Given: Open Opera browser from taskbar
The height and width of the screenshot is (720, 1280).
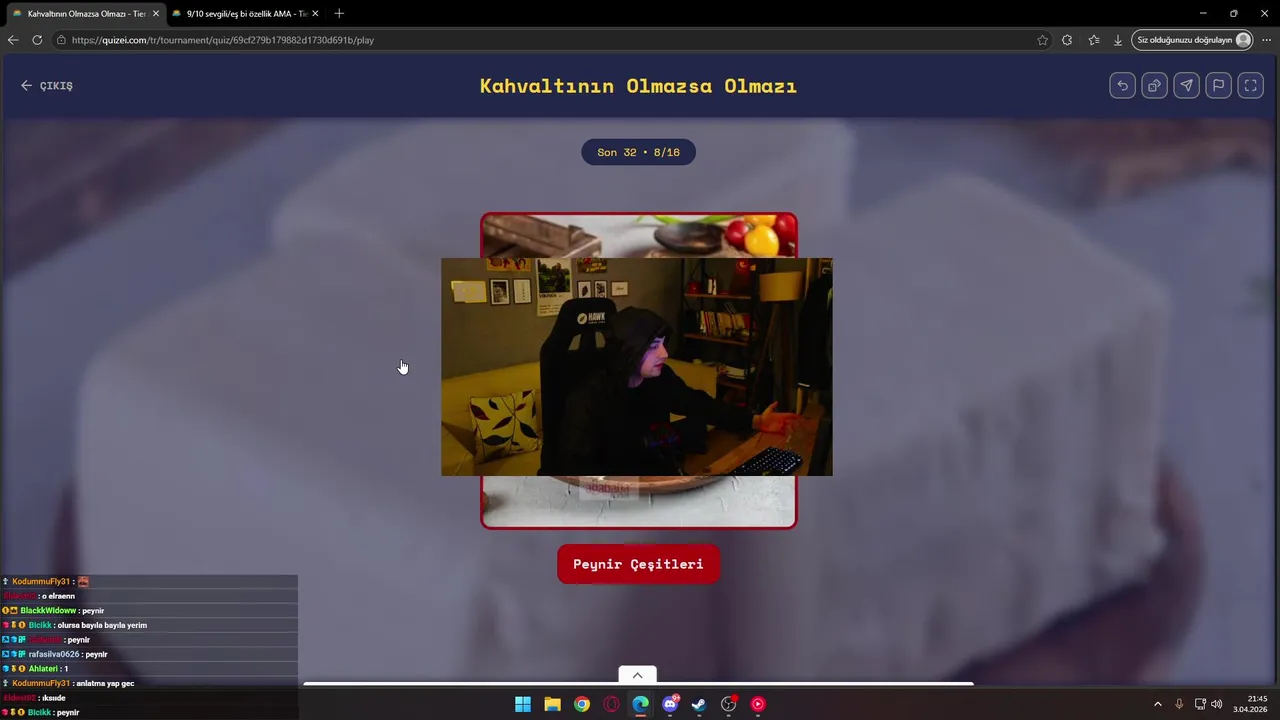Looking at the screenshot, I should pos(611,704).
